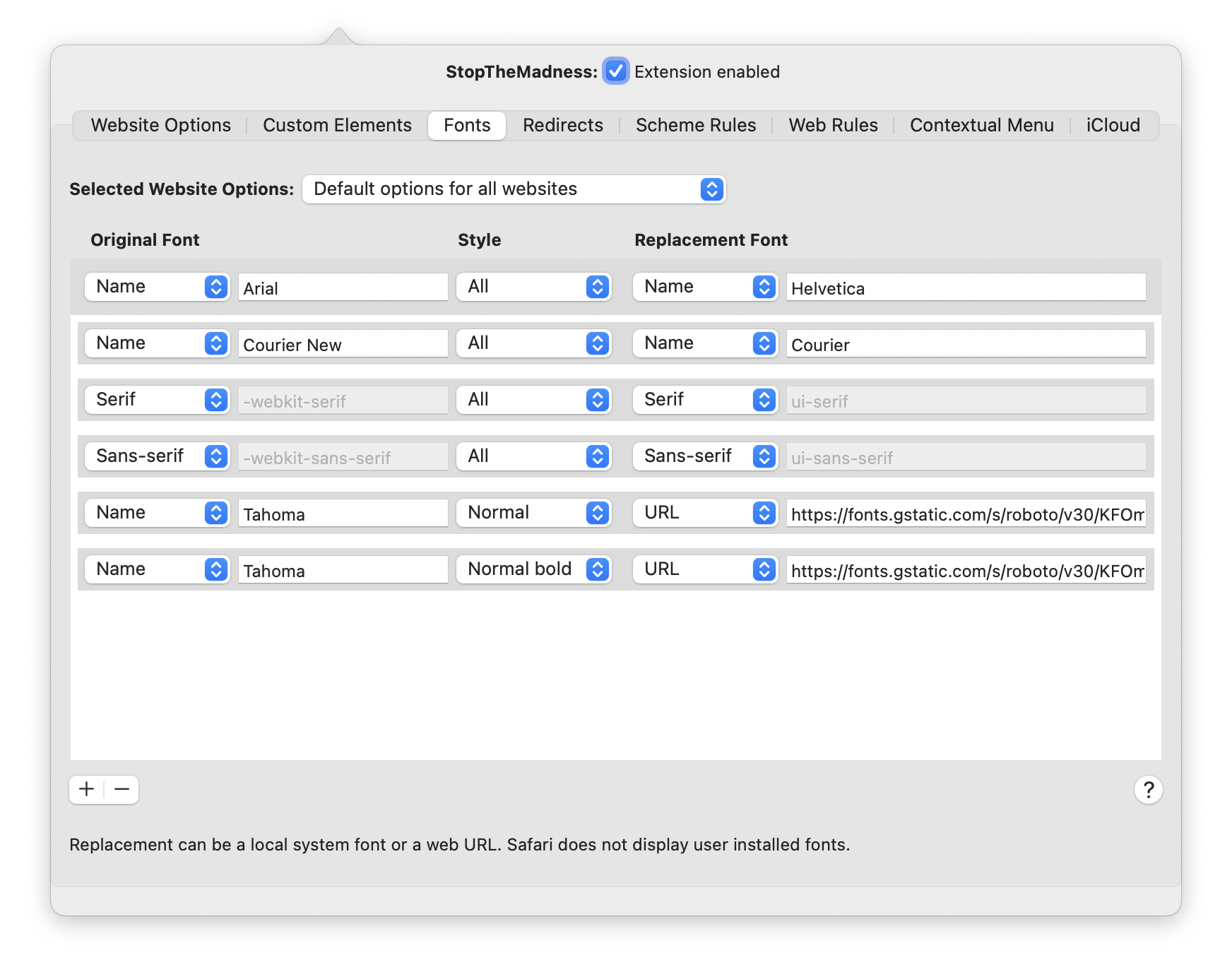
Task: Open Sans-serif replacement font type dropdown
Action: [x=705, y=456]
